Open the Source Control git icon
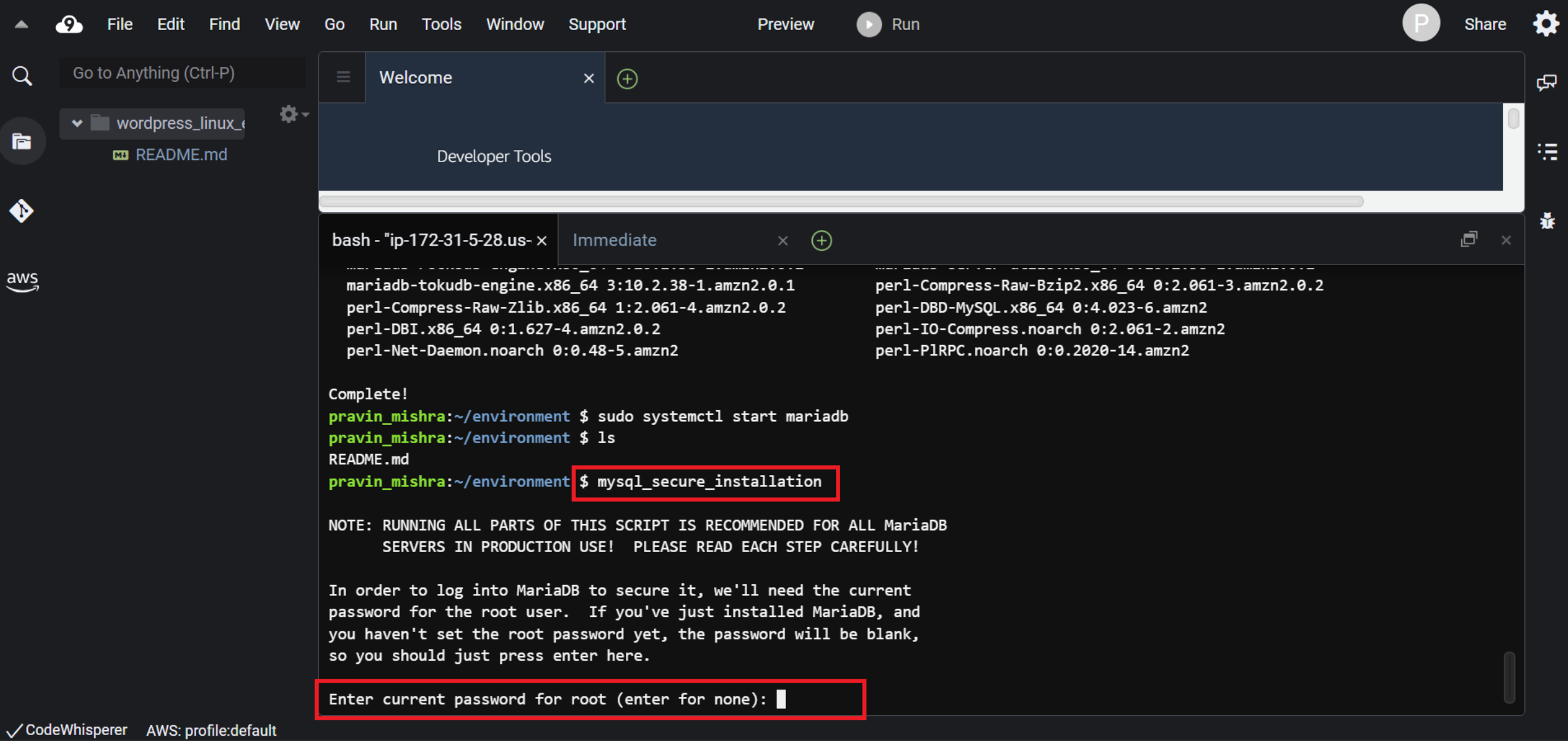 point(21,211)
